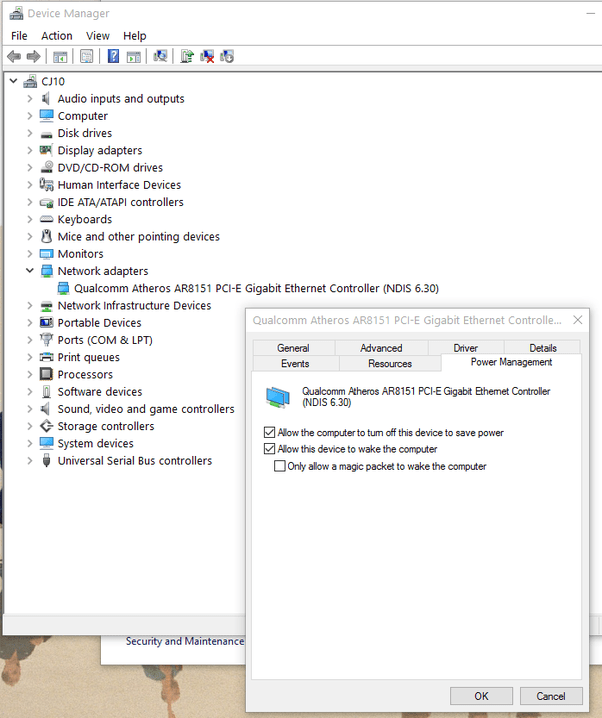Click the Universal Serial Bus controllers icon
Viewport: 602px width, 718px height.
[46, 460]
